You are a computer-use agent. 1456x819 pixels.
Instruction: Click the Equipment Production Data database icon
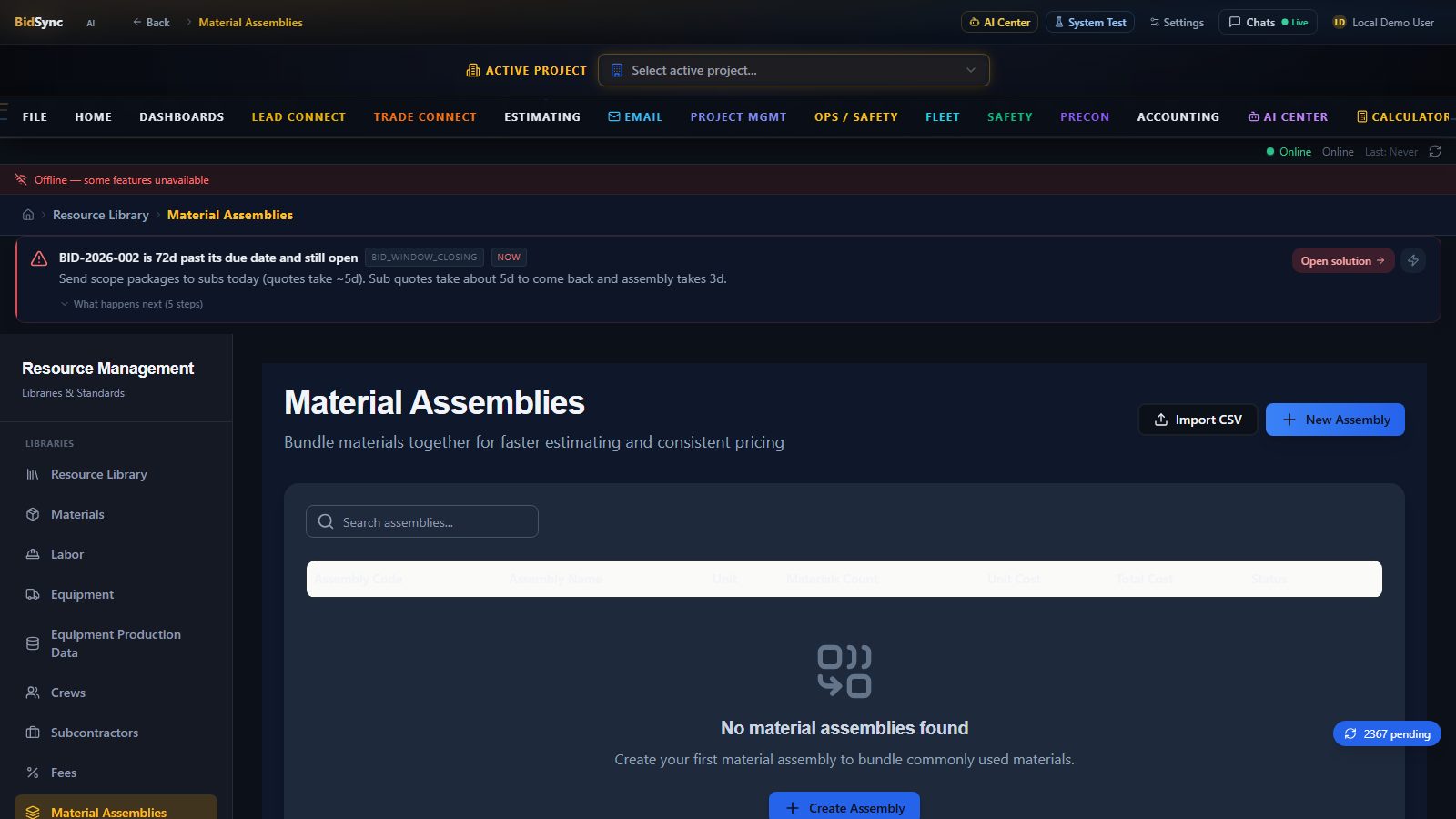pyautogui.click(x=33, y=643)
